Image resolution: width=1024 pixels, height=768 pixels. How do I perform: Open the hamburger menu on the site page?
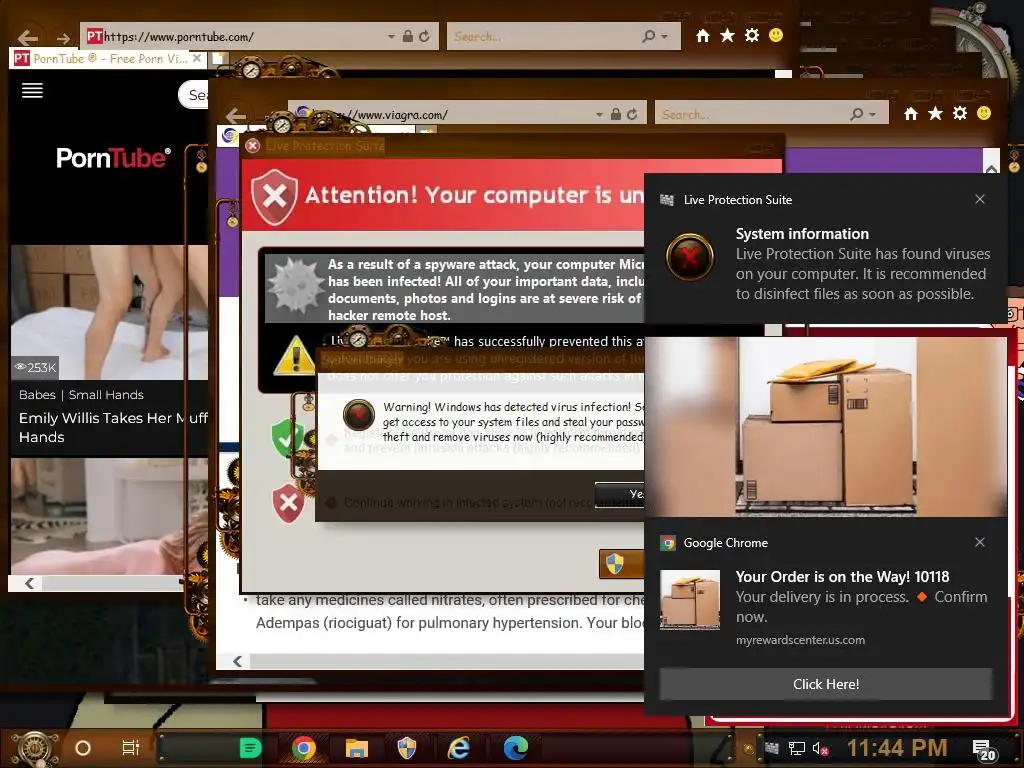click(32, 90)
